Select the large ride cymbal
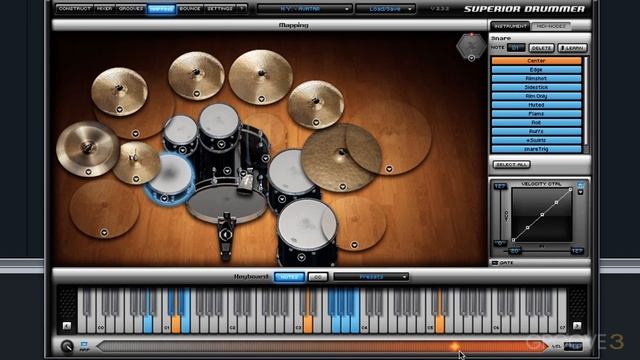This screenshot has width=640, height=360. [x=341, y=157]
